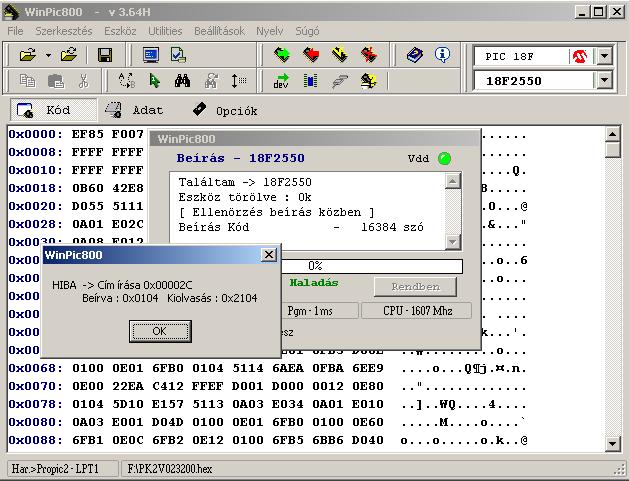
Task: Open the Szerkesztés menu
Action: point(64,31)
